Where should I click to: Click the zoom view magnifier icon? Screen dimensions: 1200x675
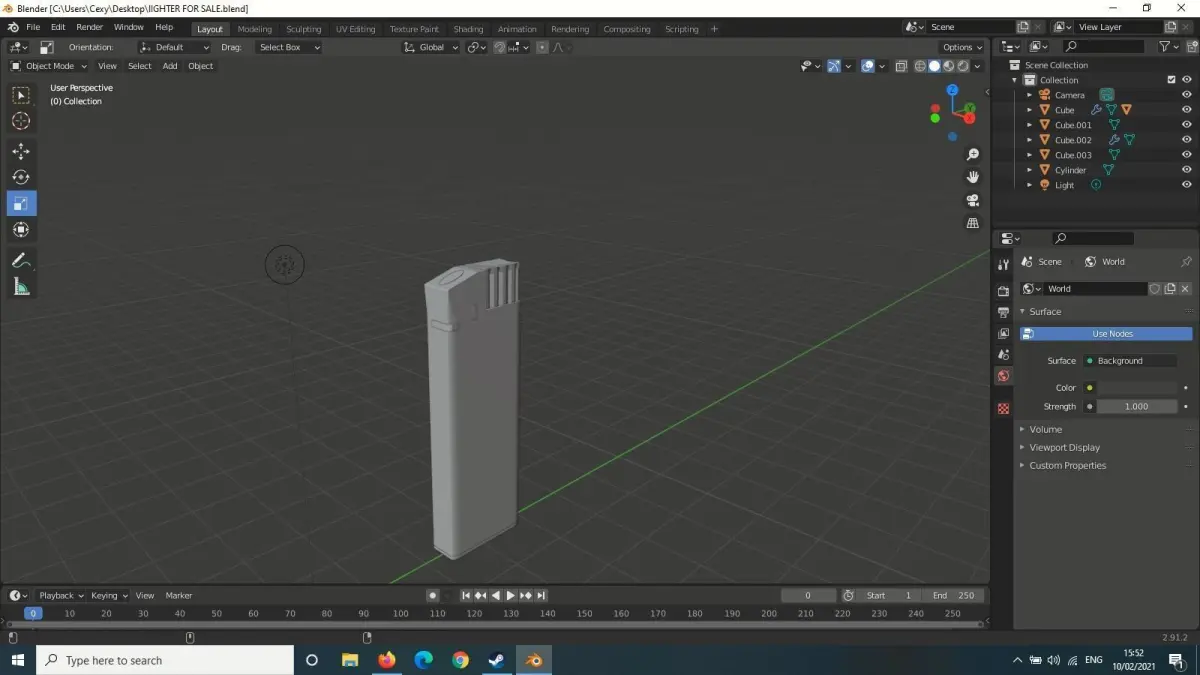click(x=973, y=155)
